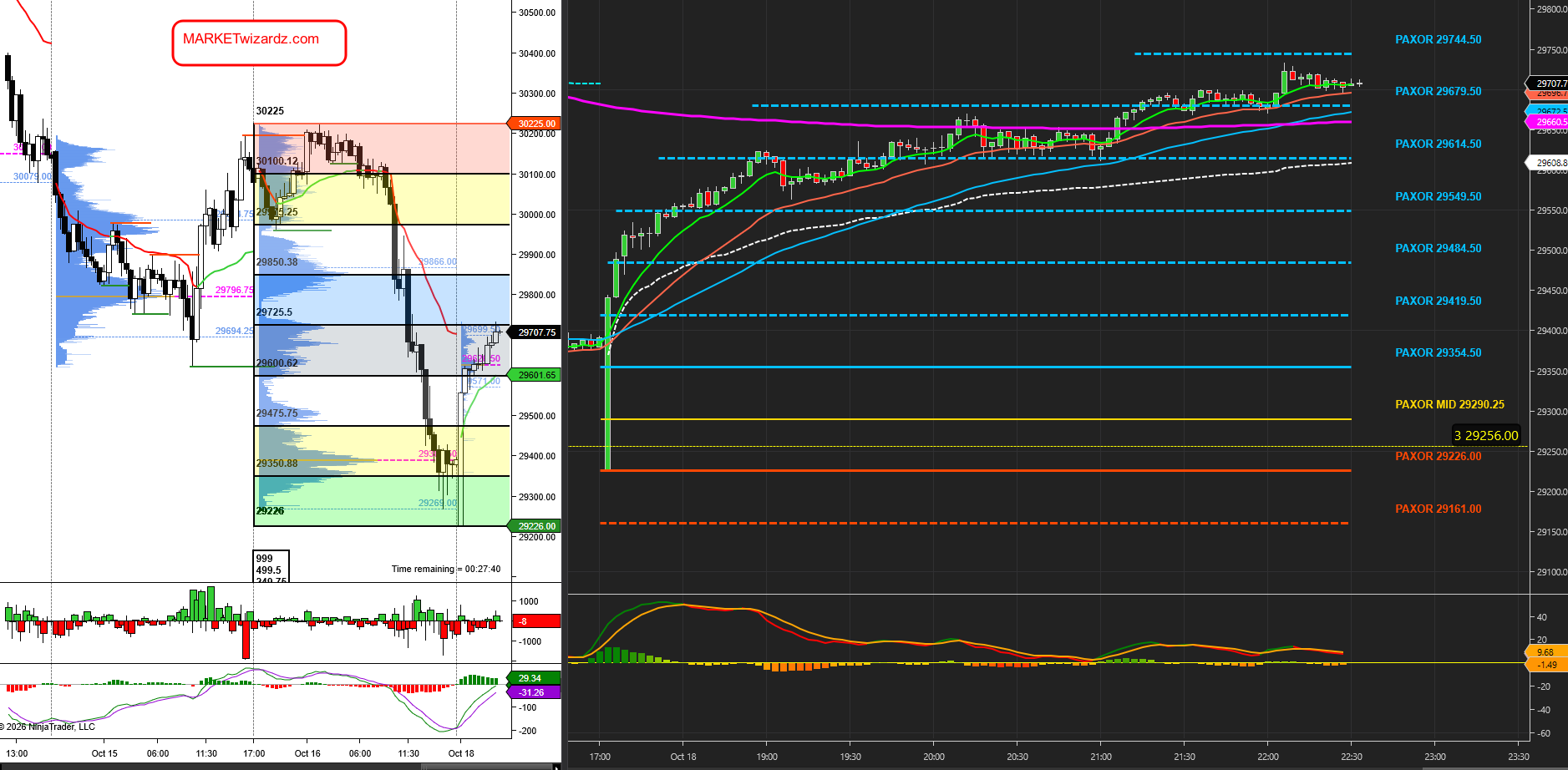The height and width of the screenshot is (770, 1568).
Task: Select the PAXOR 29614.50 level label
Action: [1438, 144]
